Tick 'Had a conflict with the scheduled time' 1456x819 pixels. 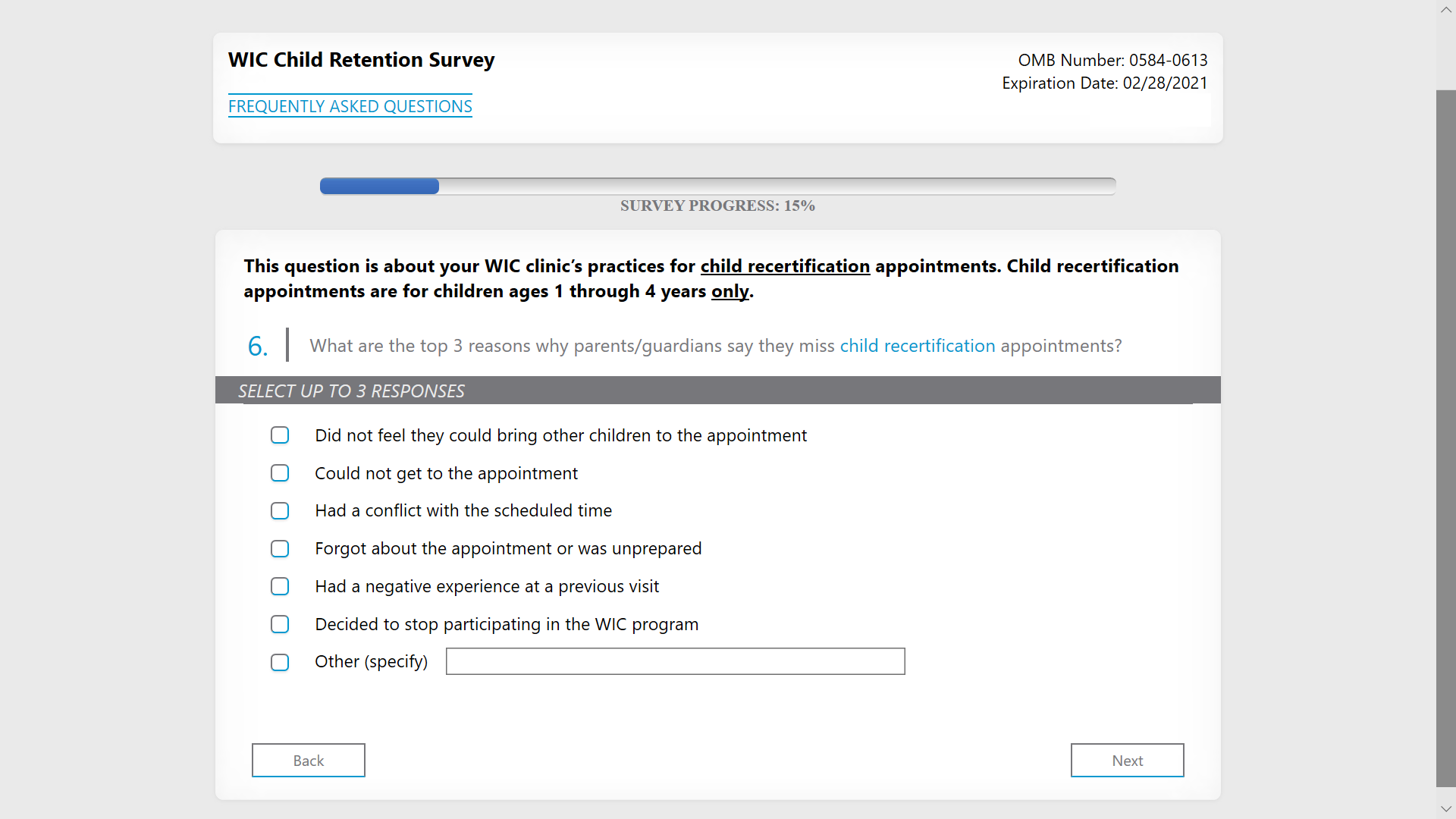click(280, 511)
